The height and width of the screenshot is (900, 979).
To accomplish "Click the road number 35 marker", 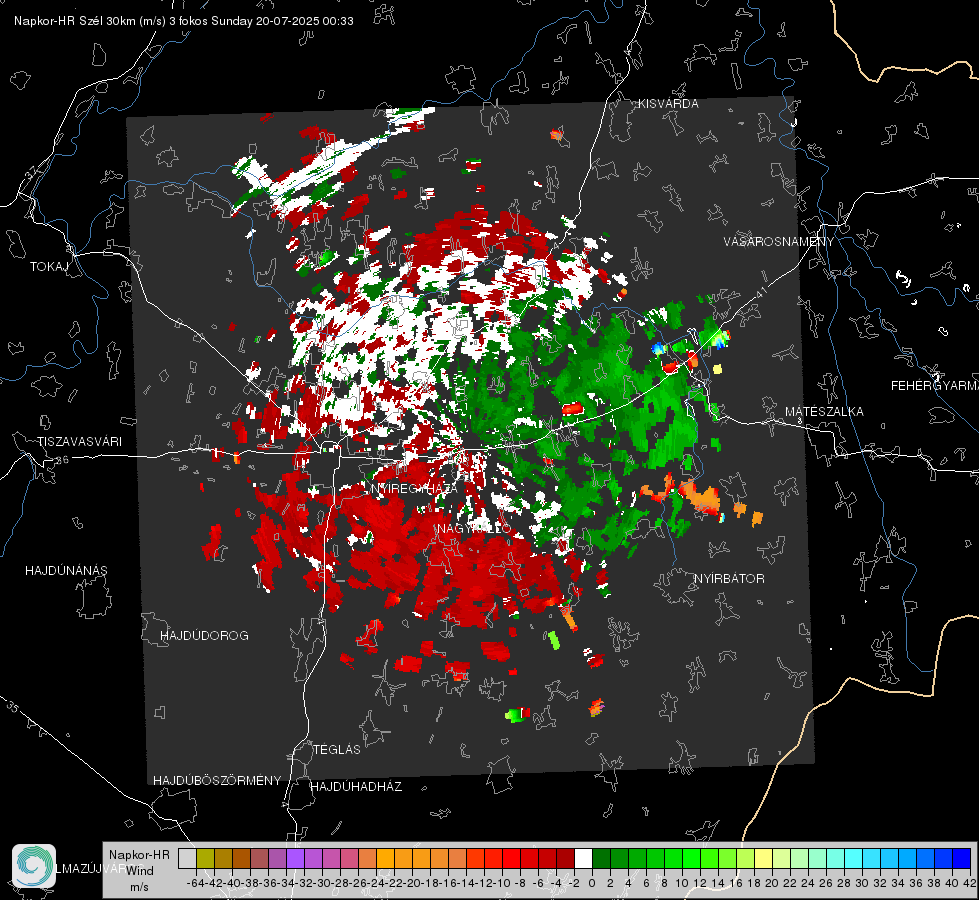I will coord(13,707).
